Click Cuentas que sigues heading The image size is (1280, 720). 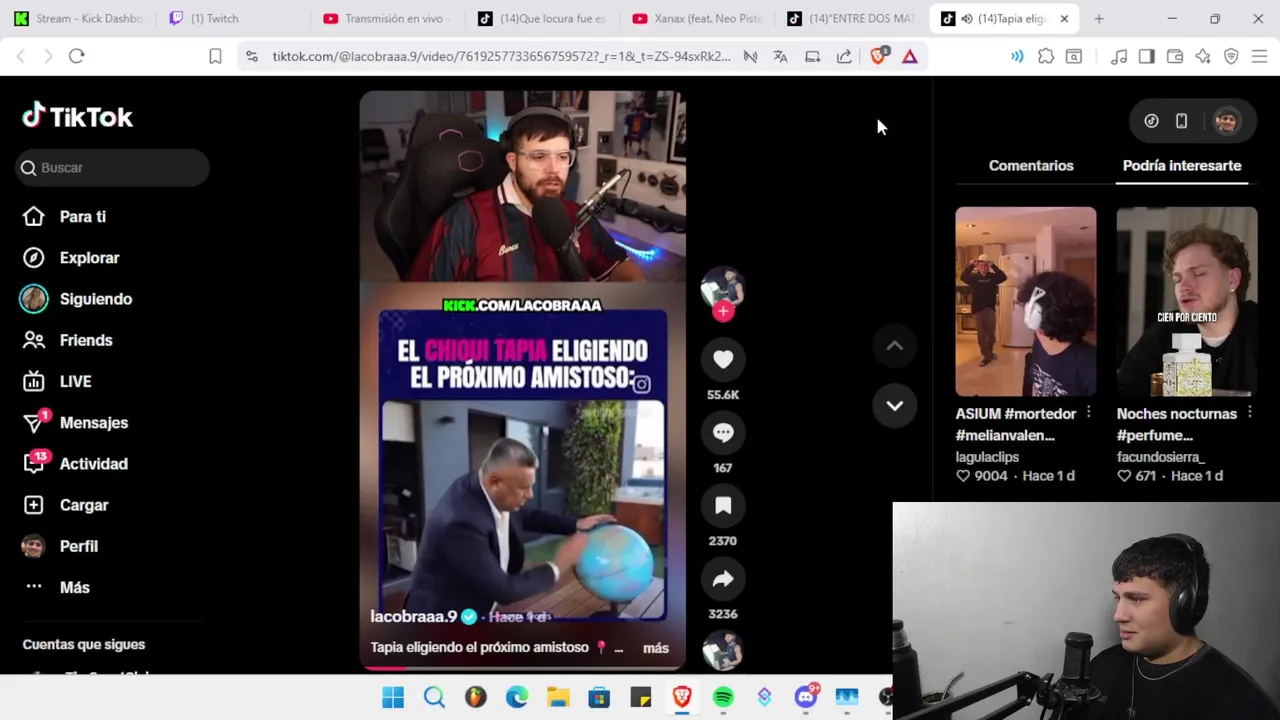coord(84,644)
